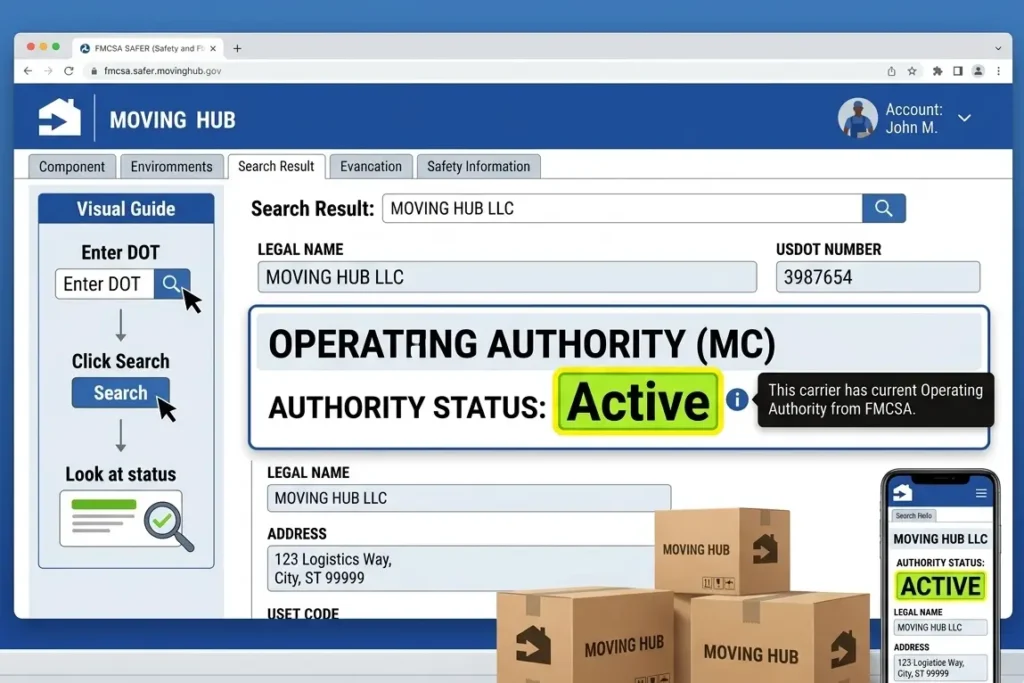Click the ADDRESS field
This screenshot has width=1024, height=683.
pyautogui.click(x=461, y=568)
